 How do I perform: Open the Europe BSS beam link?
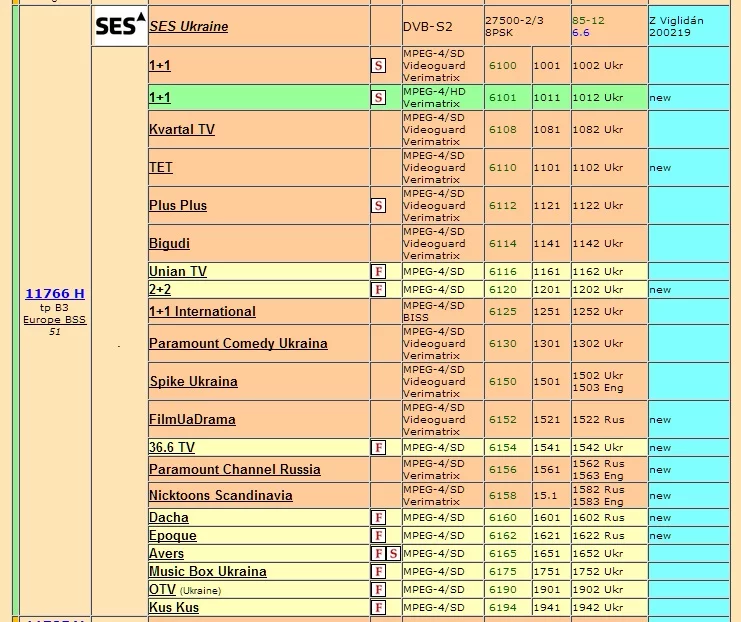coord(55,320)
